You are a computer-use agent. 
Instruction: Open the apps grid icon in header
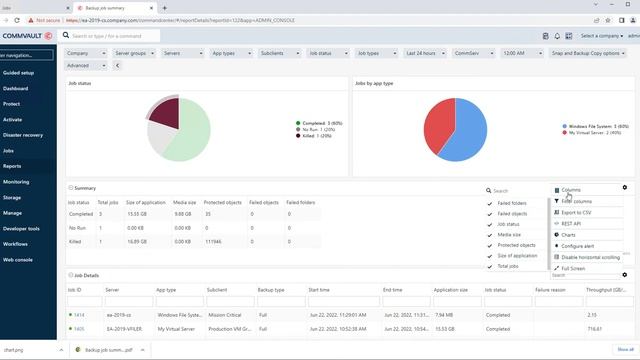pos(569,36)
